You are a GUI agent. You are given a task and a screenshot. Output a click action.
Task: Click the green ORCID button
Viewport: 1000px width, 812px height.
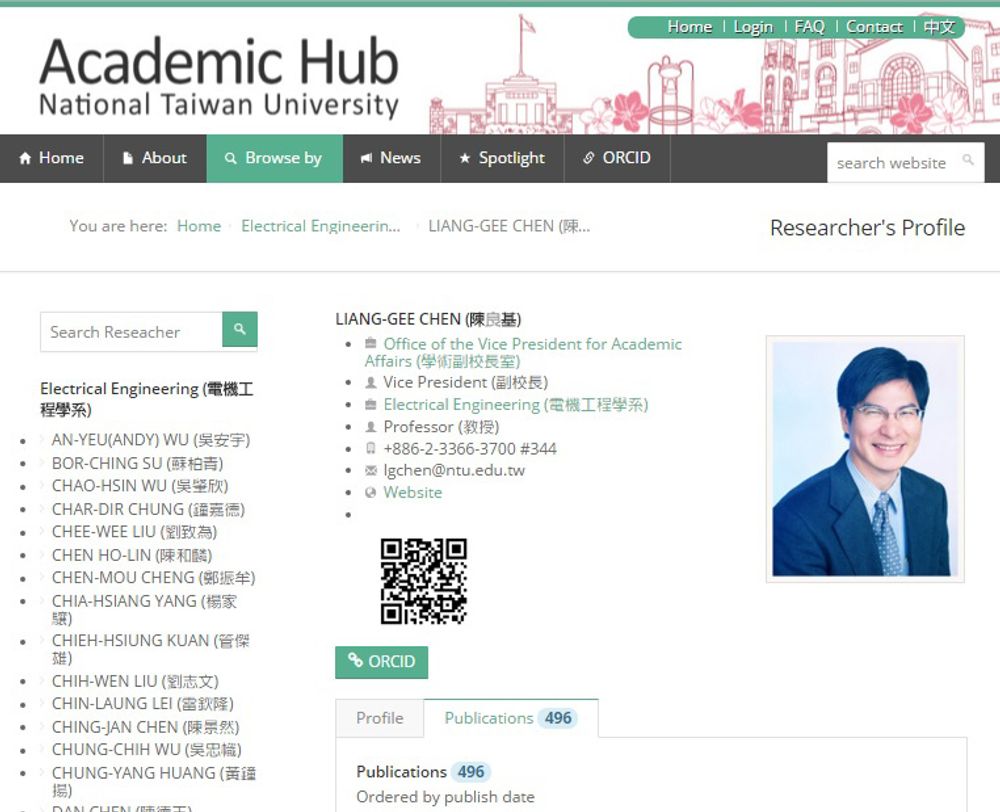coord(381,661)
